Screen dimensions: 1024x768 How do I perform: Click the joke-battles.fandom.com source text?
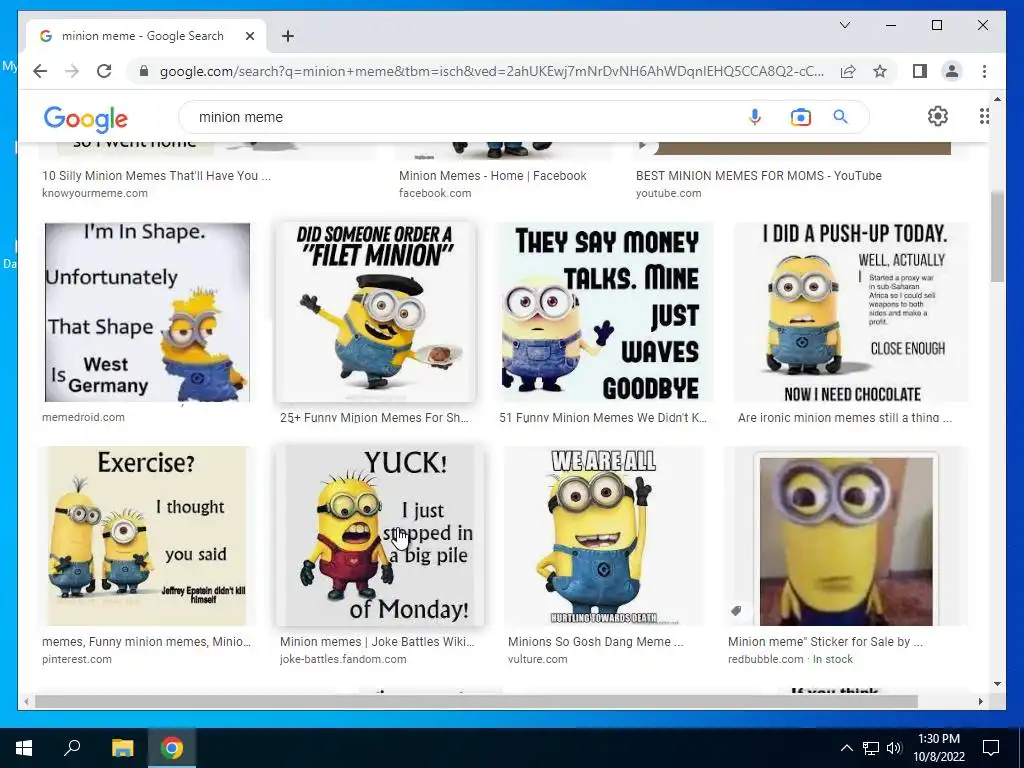point(343,660)
